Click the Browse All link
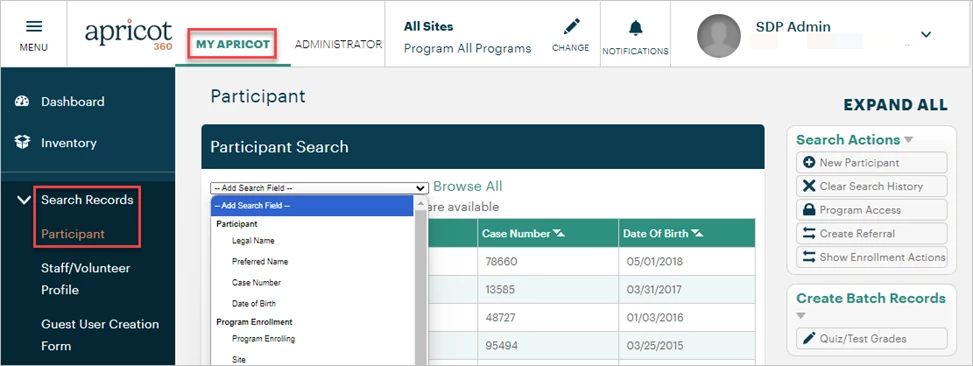The image size is (973, 366). [x=468, y=186]
